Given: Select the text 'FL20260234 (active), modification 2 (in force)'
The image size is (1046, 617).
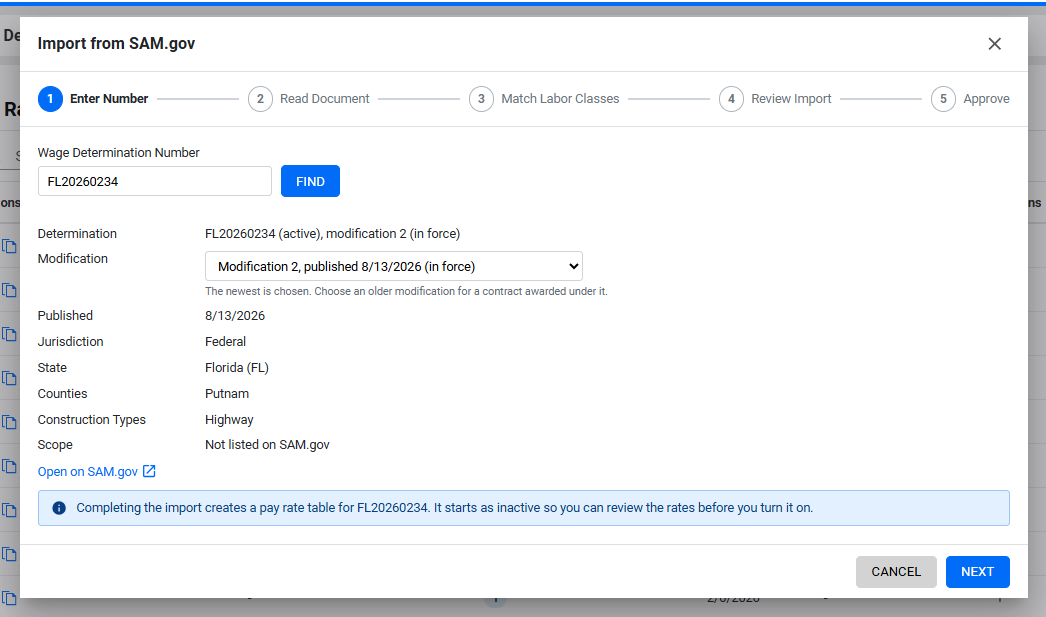Looking at the screenshot, I should (x=332, y=233).
